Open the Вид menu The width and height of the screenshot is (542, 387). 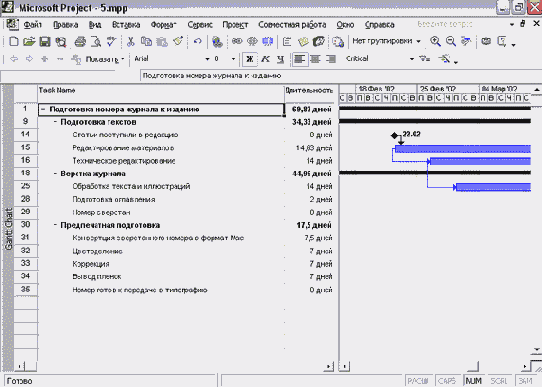[95, 25]
